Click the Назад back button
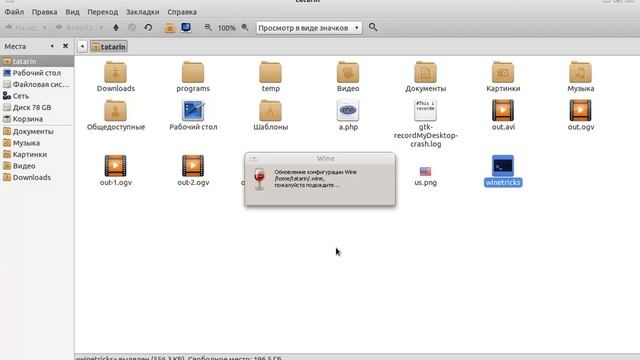This screenshot has height=360, width=640. pyautogui.click(x=21, y=28)
